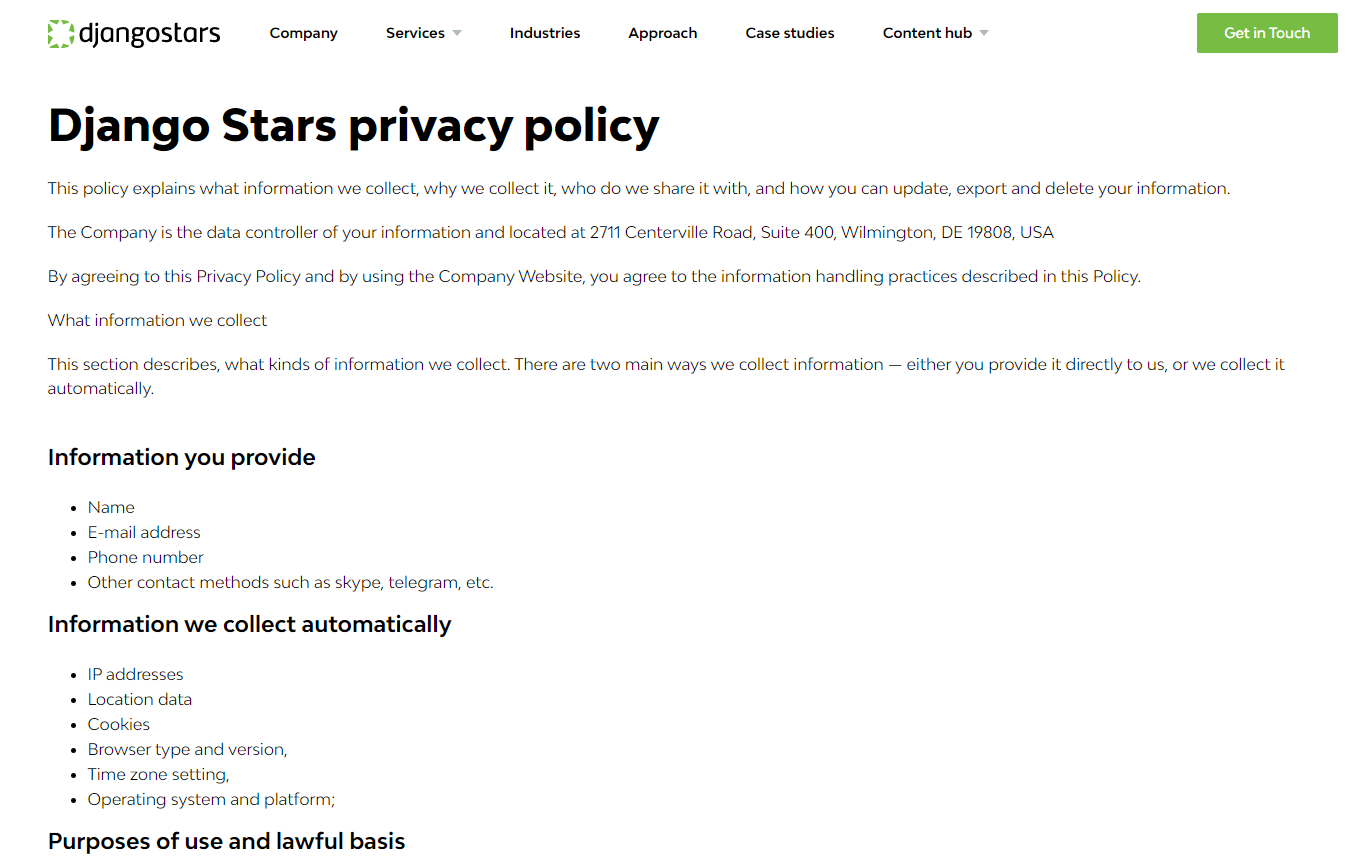Click the Cookies list item

pos(118,724)
